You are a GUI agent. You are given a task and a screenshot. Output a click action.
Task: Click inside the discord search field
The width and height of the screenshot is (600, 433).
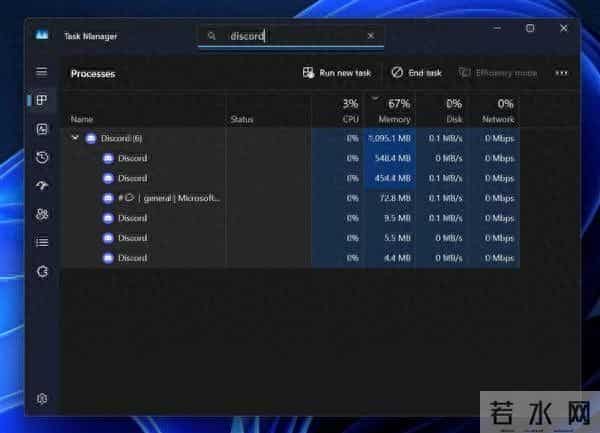(x=290, y=36)
